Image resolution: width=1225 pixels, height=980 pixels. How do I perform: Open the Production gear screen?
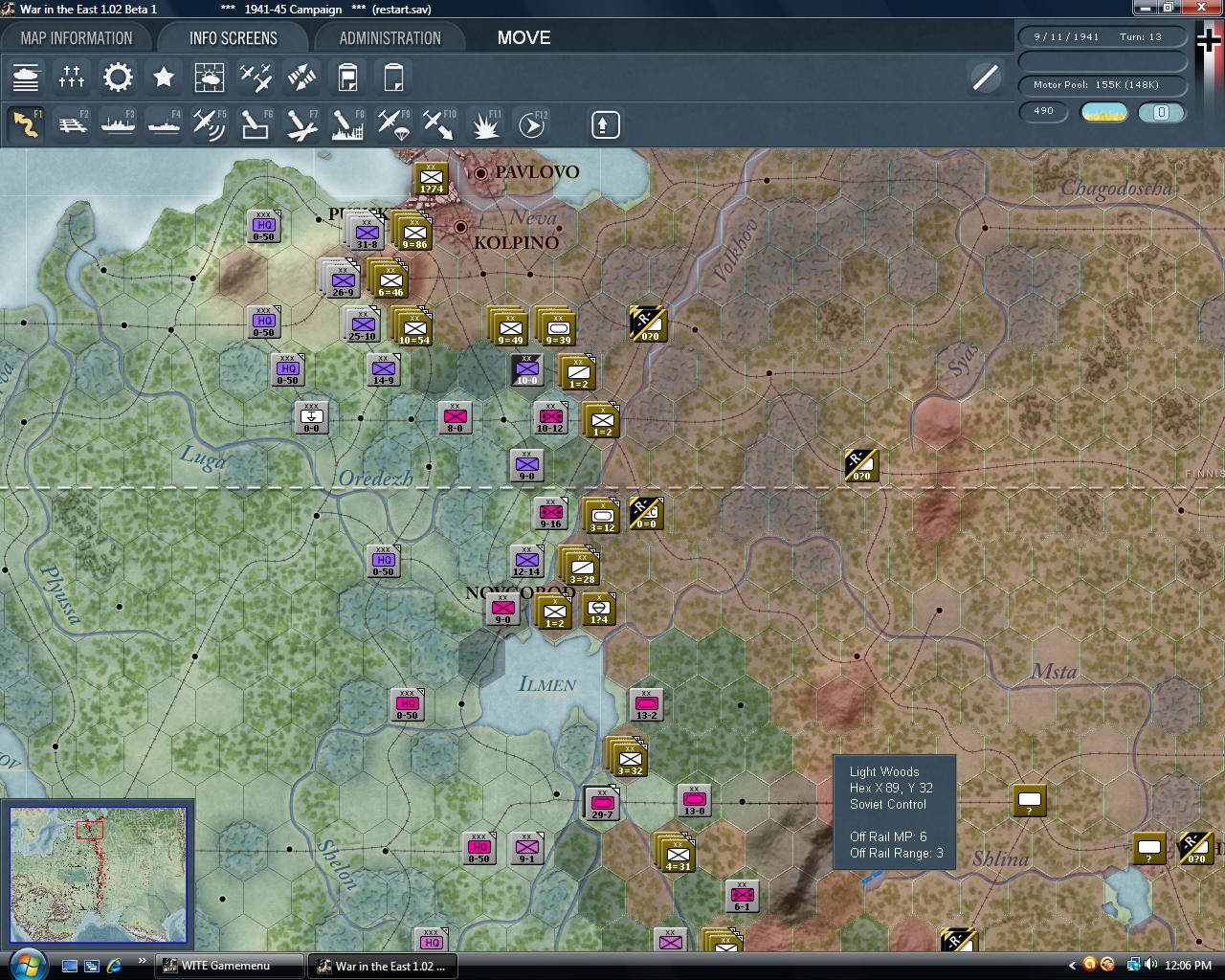(x=118, y=78)
